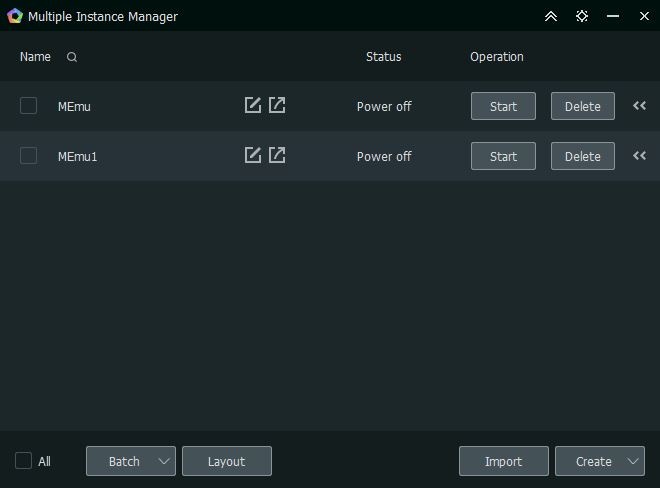Close the Multiple Instance Manager window

click(x=644, y=16)
